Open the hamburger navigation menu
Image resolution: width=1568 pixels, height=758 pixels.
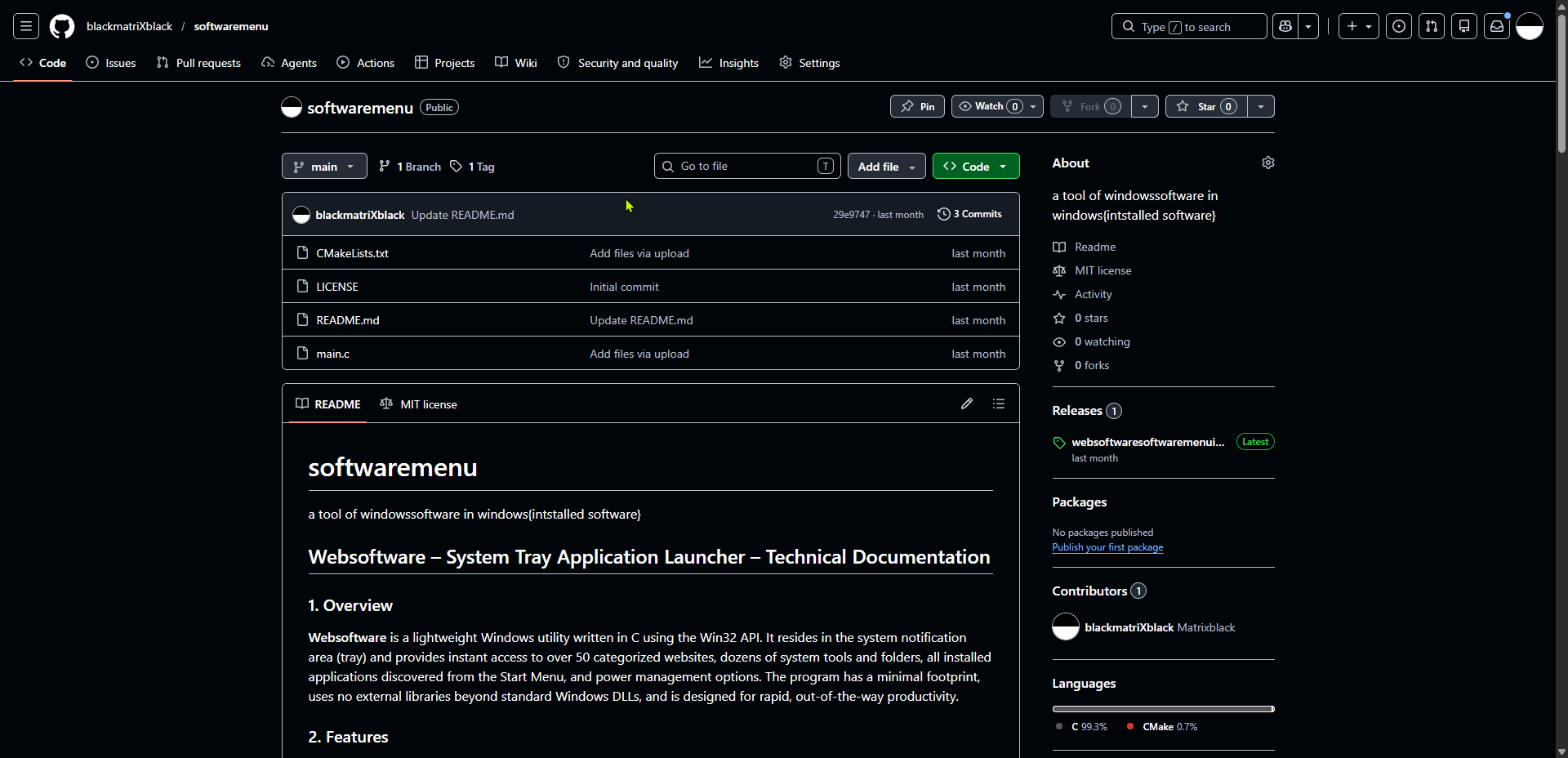26,26
